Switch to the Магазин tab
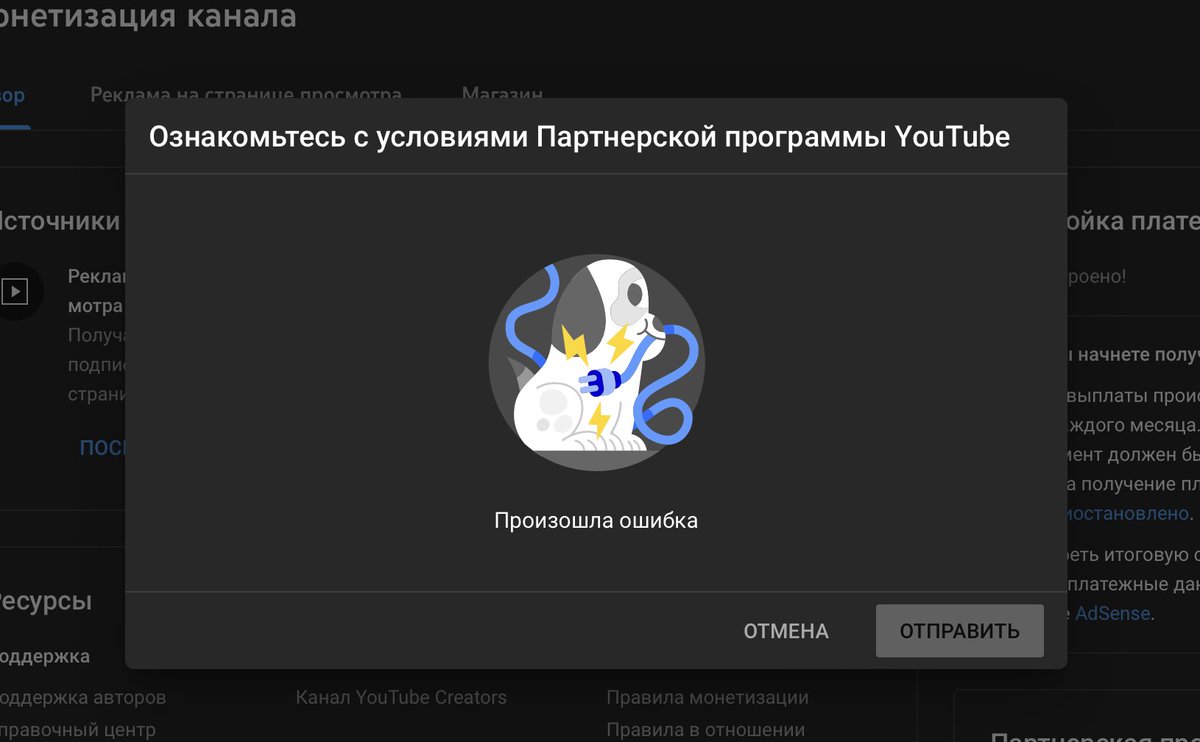This screenshot has width=1200, height=742. (502, 94)
